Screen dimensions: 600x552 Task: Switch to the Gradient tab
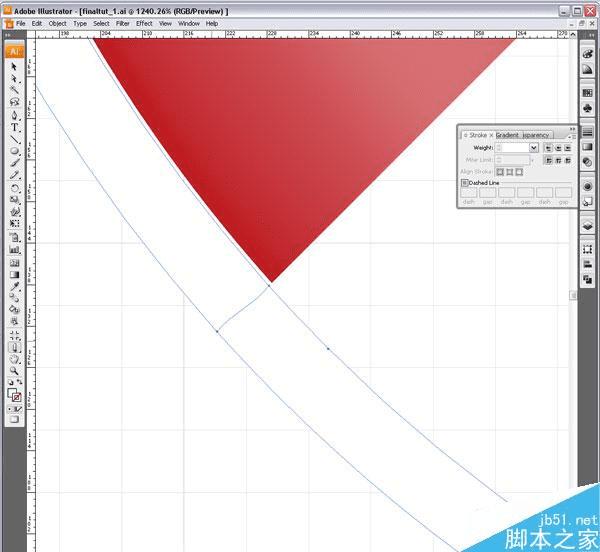tap(507, 135)
